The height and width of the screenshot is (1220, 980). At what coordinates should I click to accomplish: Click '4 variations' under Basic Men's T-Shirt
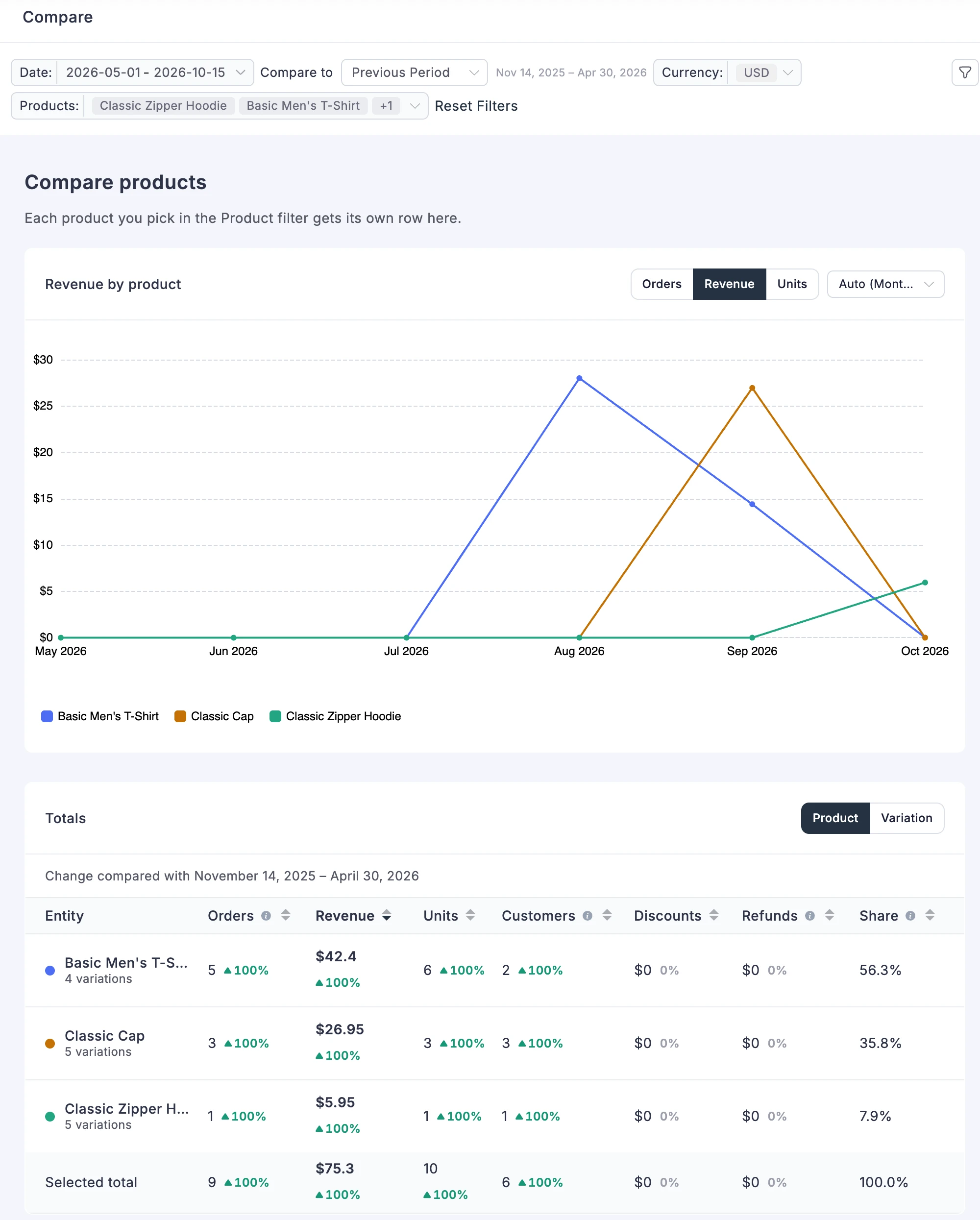click(98, 979)
